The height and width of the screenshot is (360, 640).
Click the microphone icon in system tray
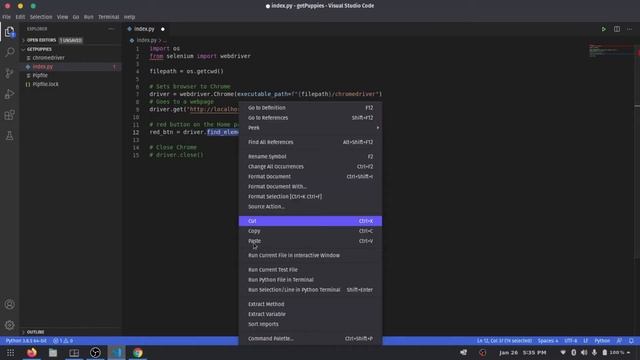pyautogui.click(x=594, y=352)
